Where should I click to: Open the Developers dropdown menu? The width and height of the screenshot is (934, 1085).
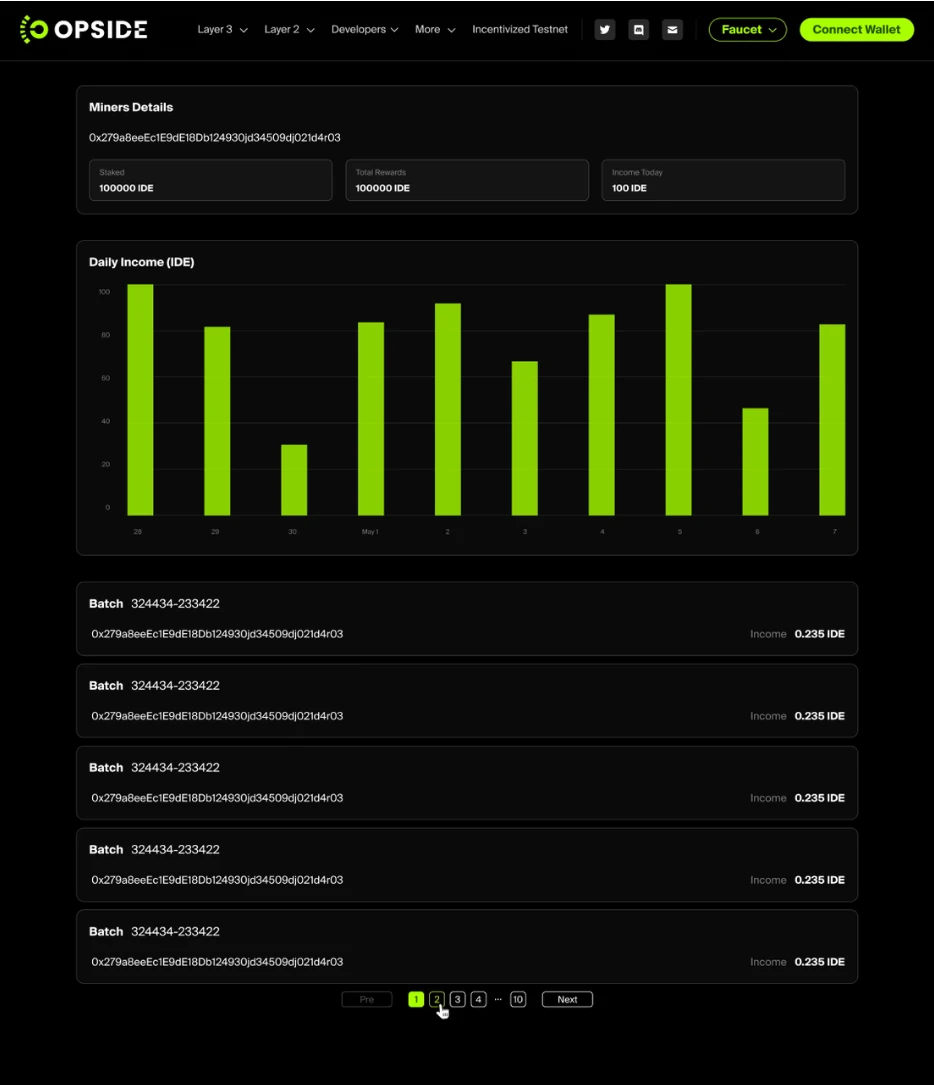click(x=364, y=30)
